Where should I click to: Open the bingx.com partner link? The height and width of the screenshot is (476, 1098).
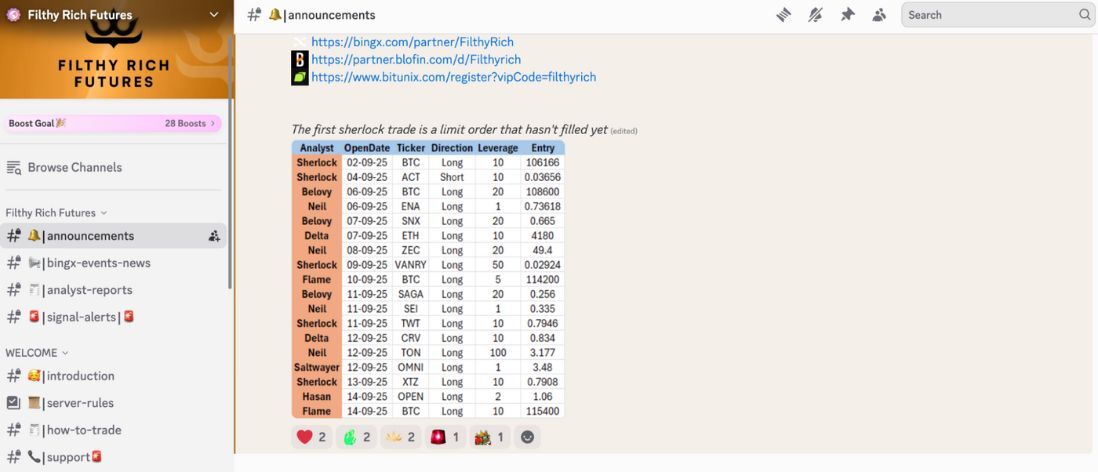tap(412, 42)
